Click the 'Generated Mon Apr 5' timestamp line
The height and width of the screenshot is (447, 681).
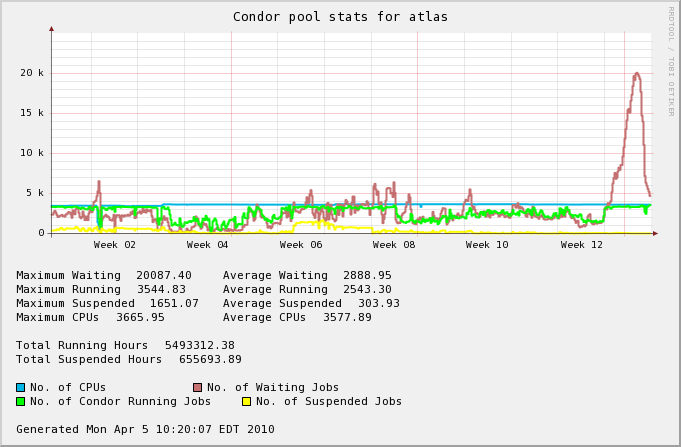145,429
